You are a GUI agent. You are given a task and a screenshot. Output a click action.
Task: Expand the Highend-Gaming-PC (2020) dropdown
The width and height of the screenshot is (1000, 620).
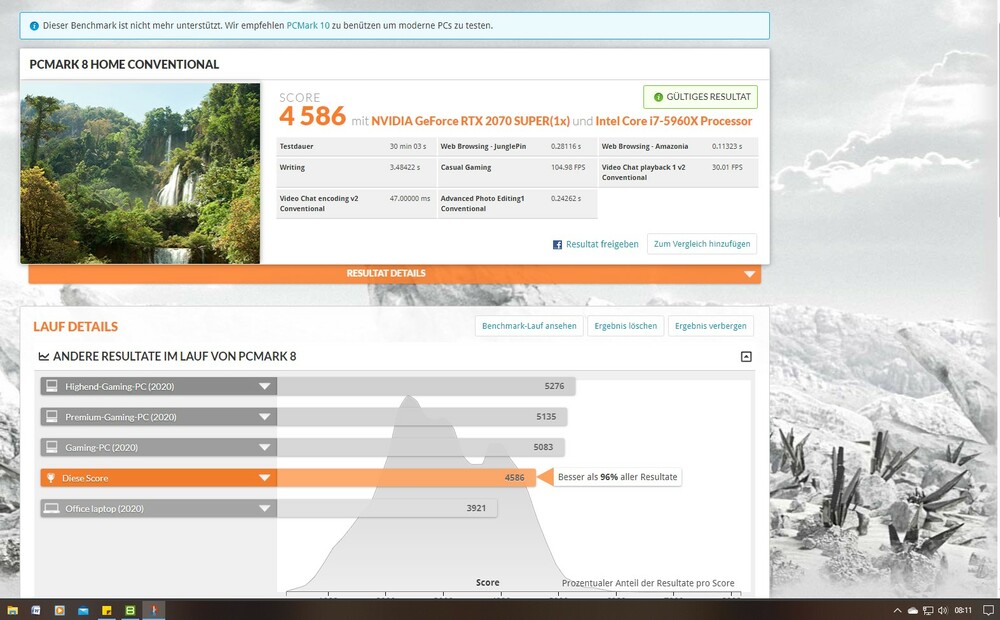(264, 387)
